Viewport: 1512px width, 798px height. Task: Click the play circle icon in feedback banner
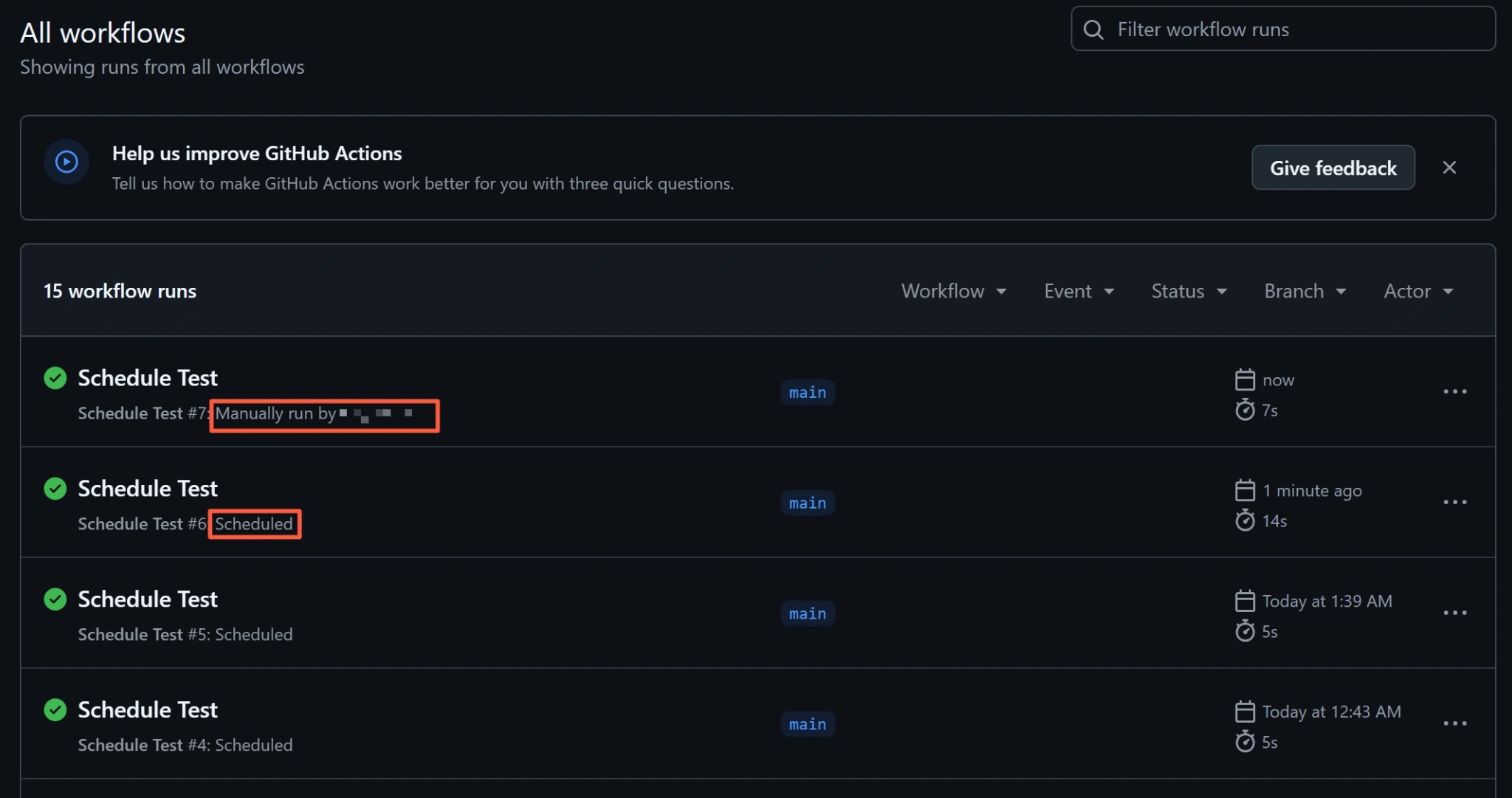tap(66, 162)
